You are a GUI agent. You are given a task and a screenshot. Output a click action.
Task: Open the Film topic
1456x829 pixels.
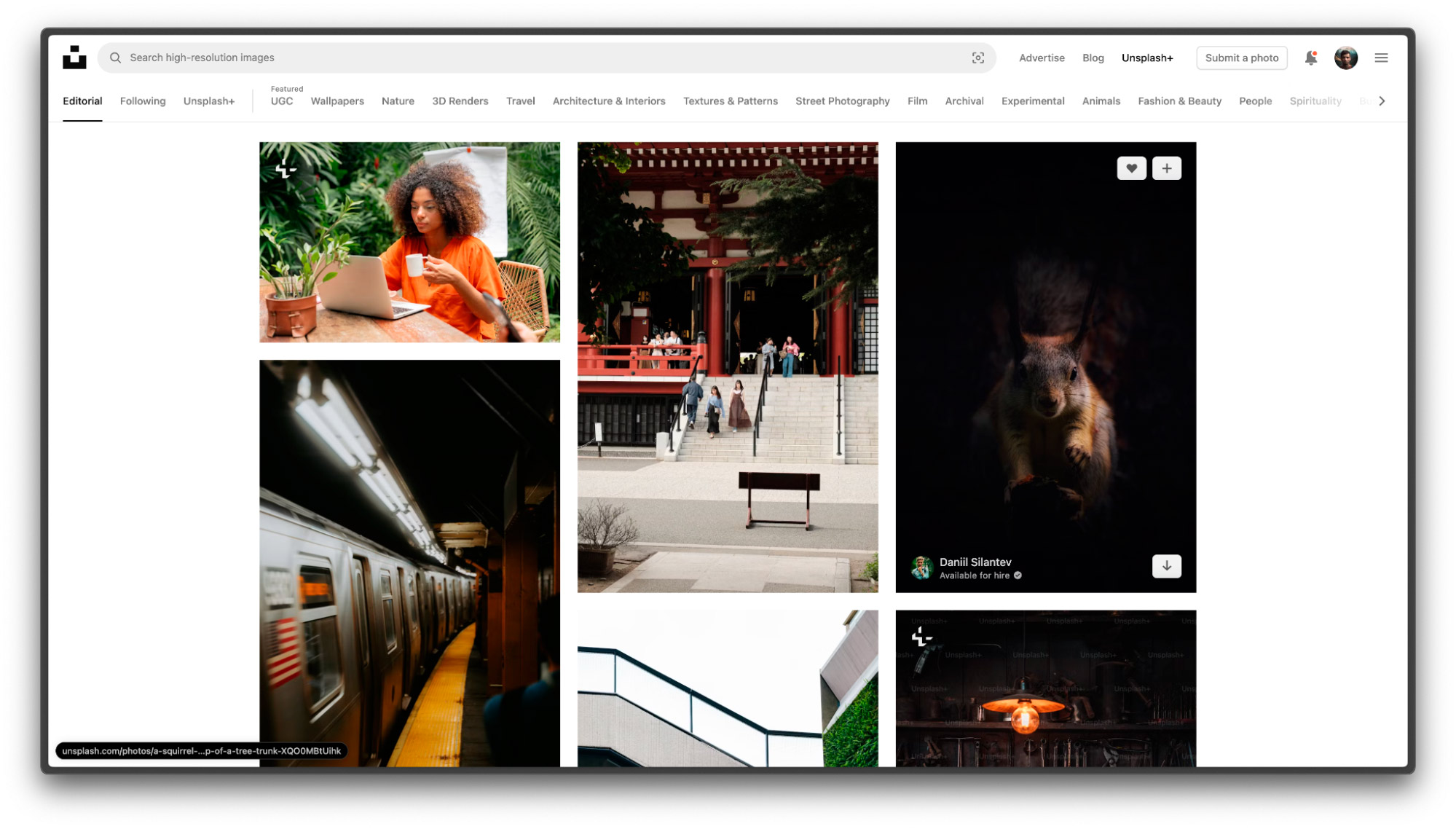pos(917,101)
